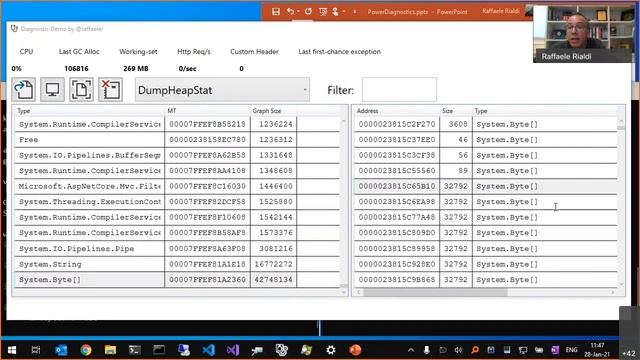Click the orange search tray icon
The height and width of the screenshot is (360, 640).
tap(475, 350)
